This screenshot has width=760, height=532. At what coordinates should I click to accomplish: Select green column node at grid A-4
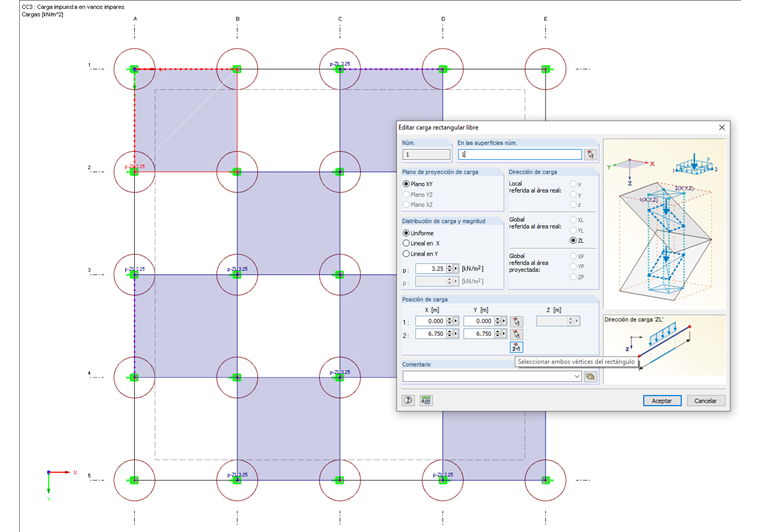click(134, 377)
